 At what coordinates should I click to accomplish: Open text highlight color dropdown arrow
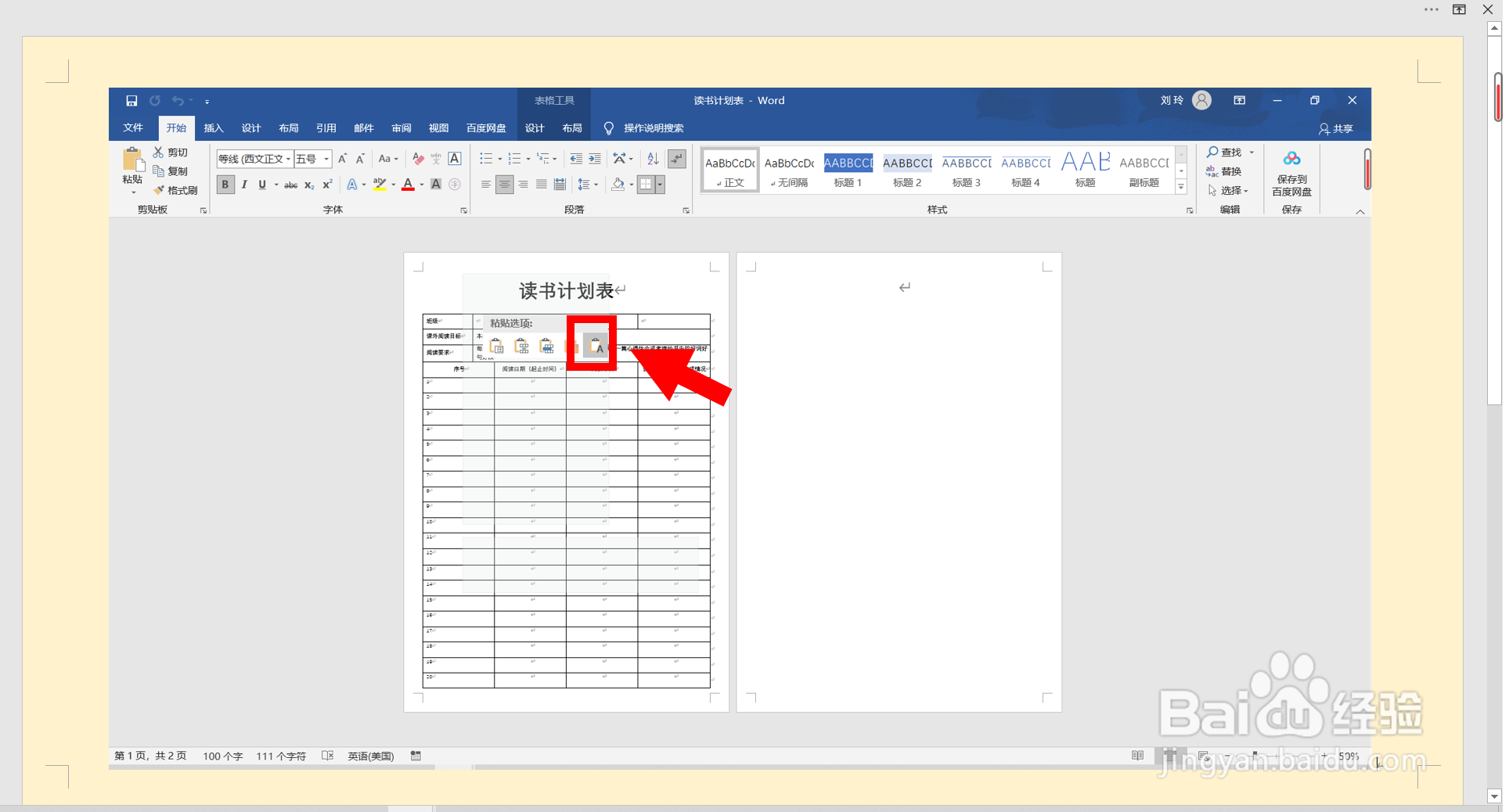[393, 185]
